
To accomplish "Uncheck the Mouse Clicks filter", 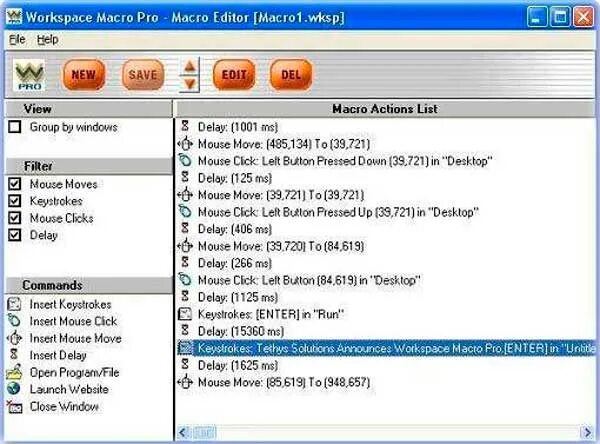I will coord(15,218).
